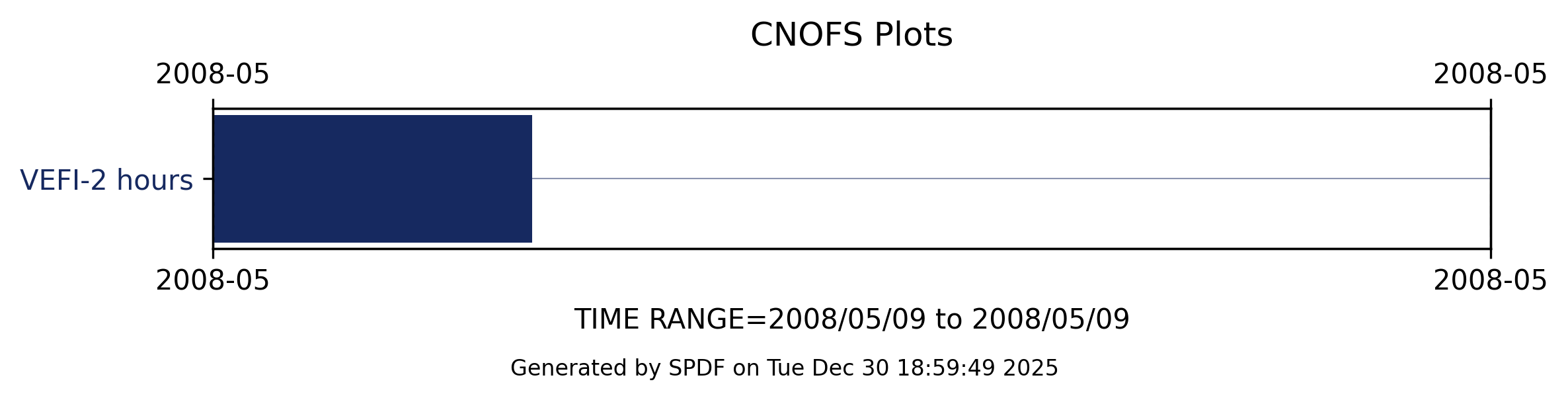Click the bottom-right 2008-05 axis label
The height and width of the screenshot is (400, 1568).
pyautogui.click(x=1490, y=281)
